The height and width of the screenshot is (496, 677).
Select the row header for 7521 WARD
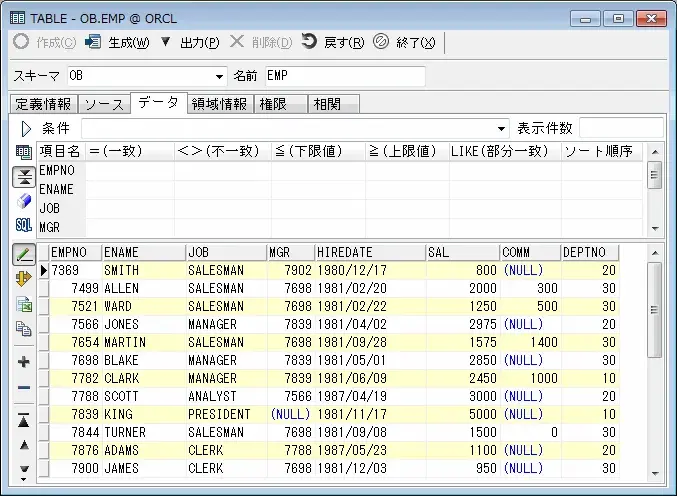click(x=44, y=306)
